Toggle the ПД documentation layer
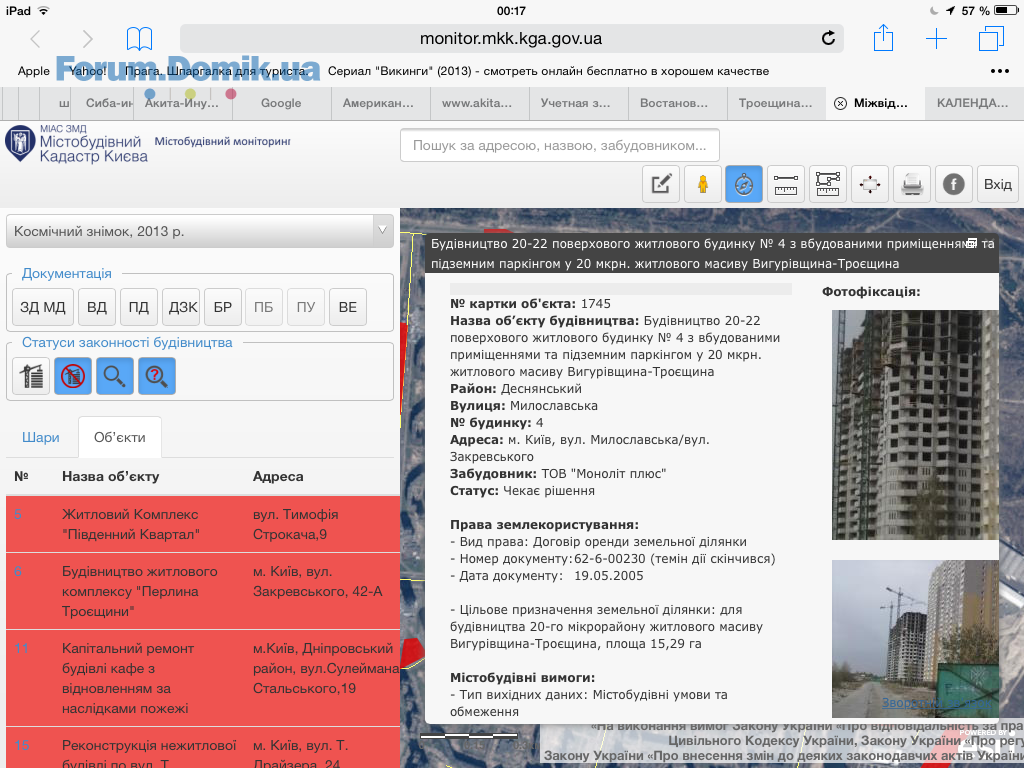 (x=138, y=307)
